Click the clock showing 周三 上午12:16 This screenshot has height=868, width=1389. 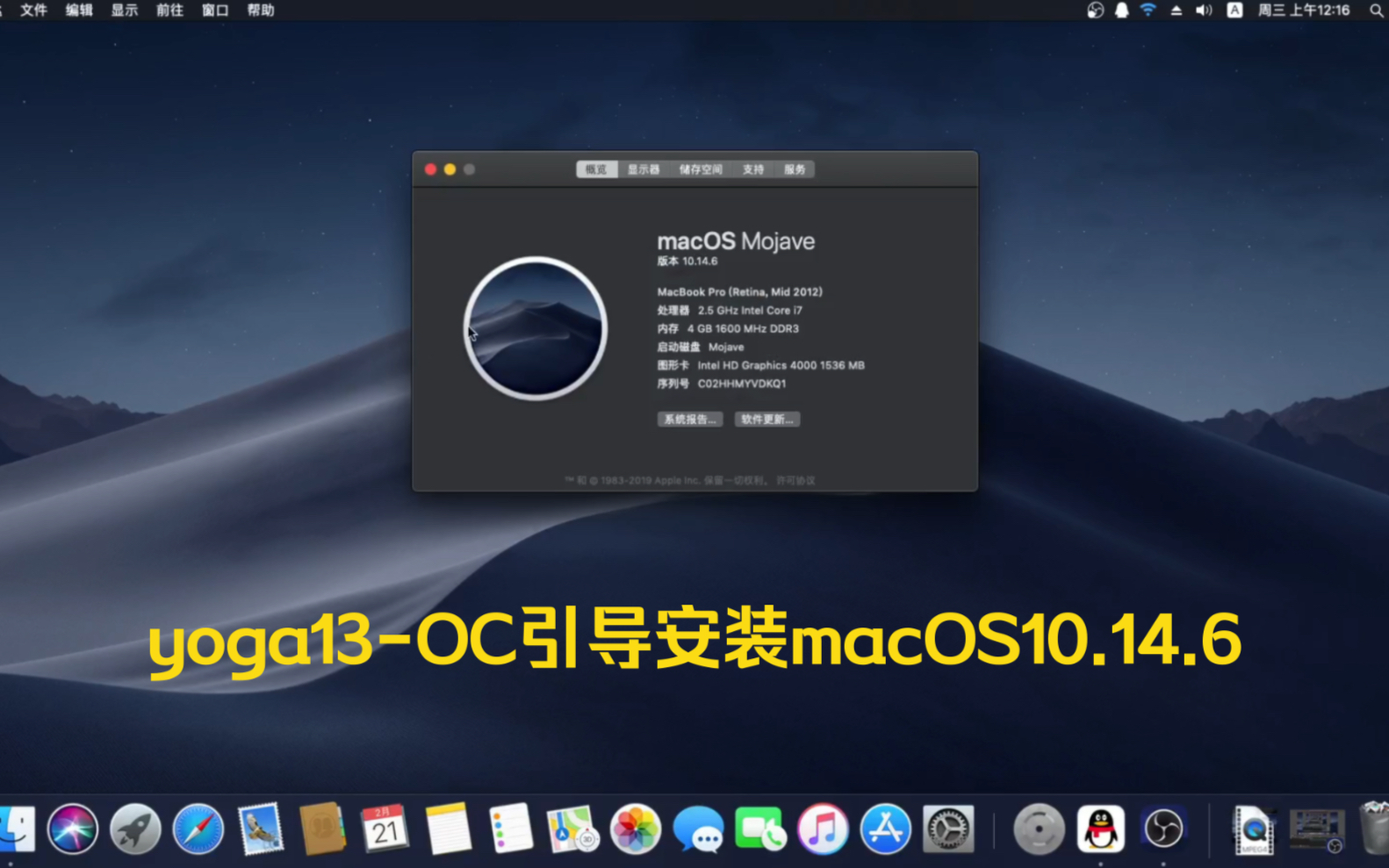[1304, 11]
